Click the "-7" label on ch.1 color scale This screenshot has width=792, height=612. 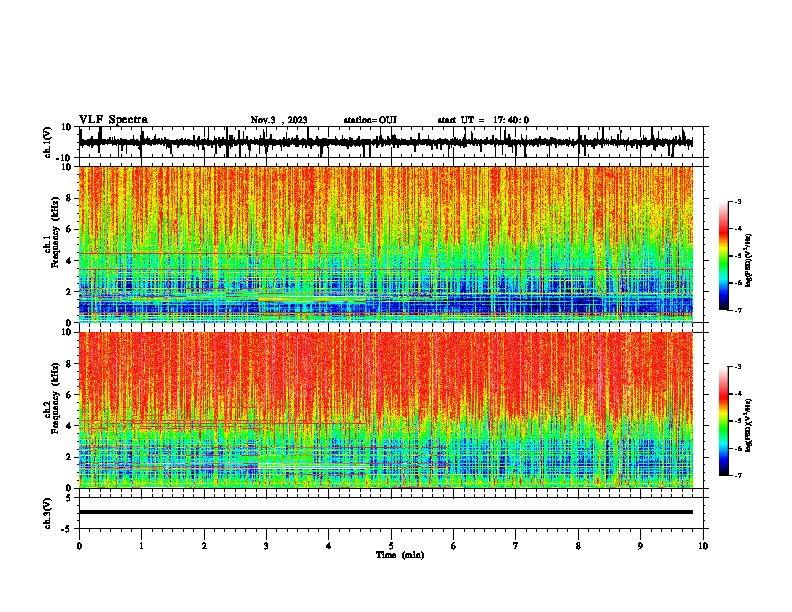(x=738, y=310)
